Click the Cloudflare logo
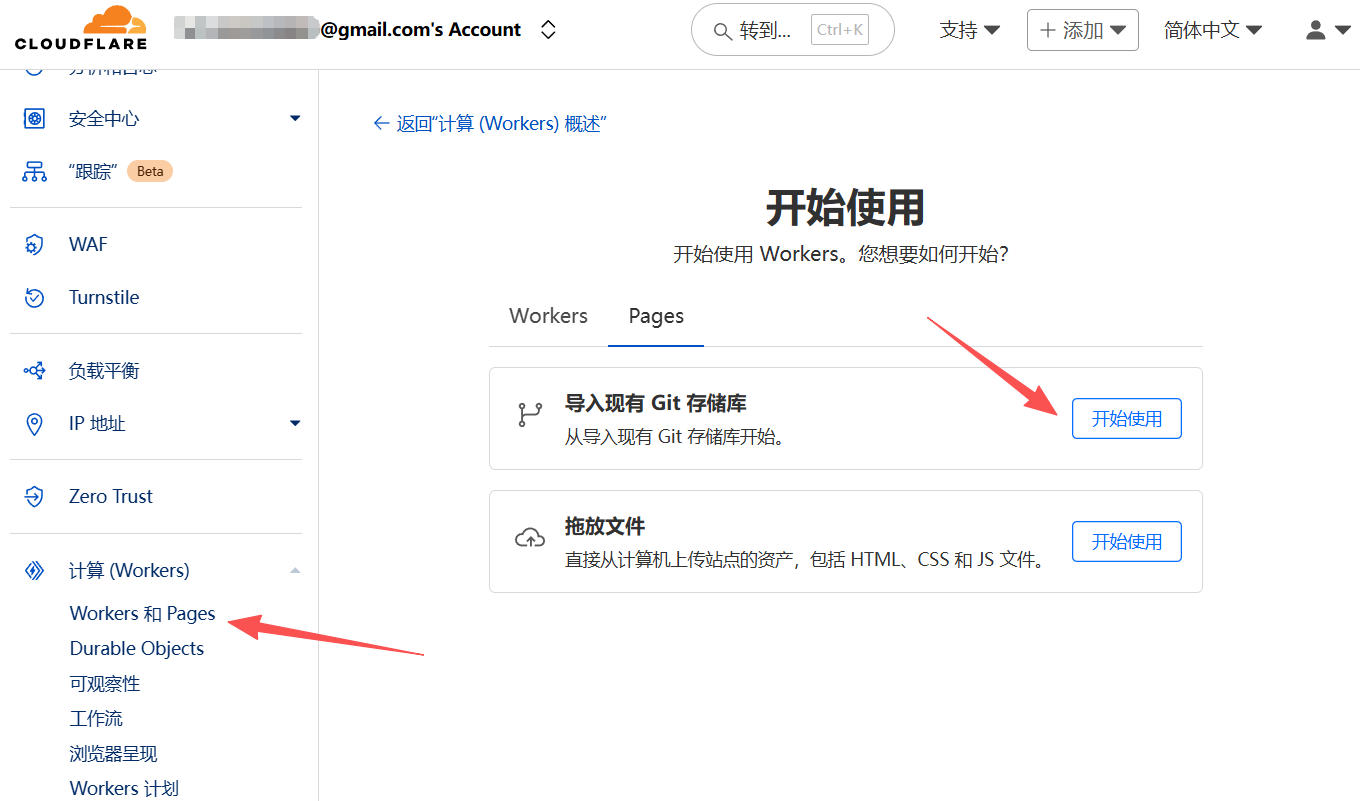The image size is (1360, 801). click(81, 29)
